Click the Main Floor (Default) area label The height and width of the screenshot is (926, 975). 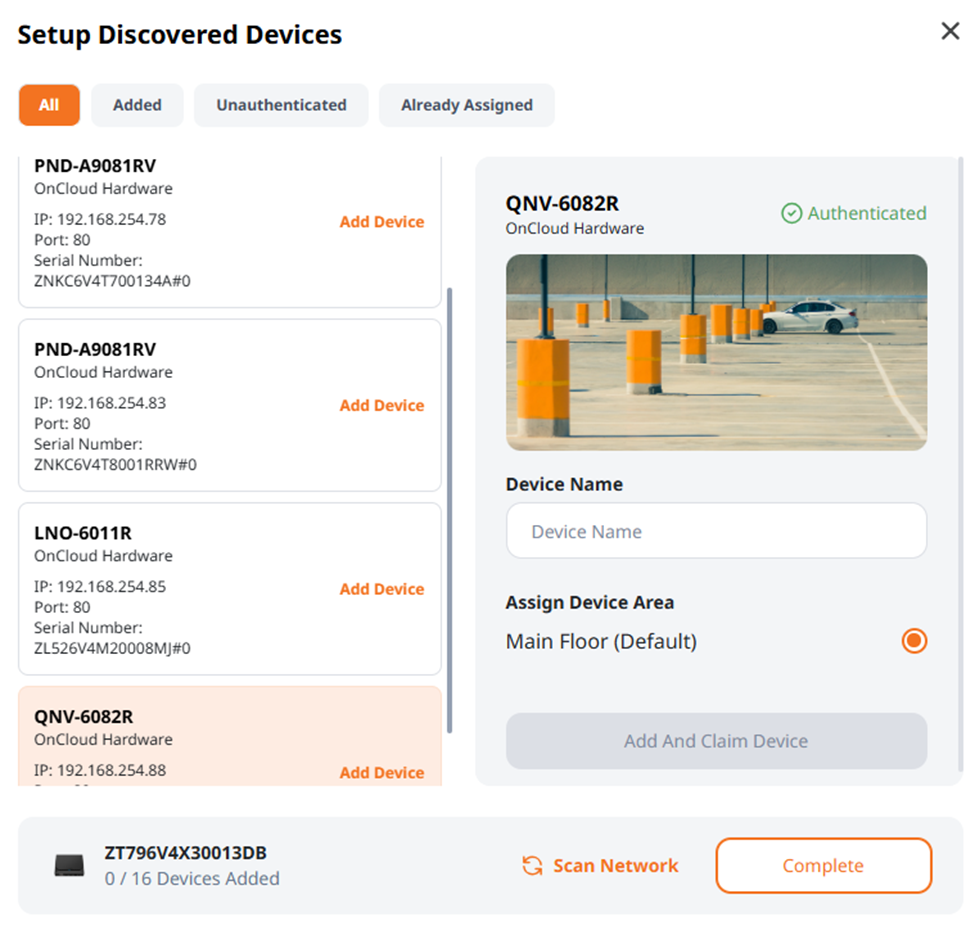[601, 641]
